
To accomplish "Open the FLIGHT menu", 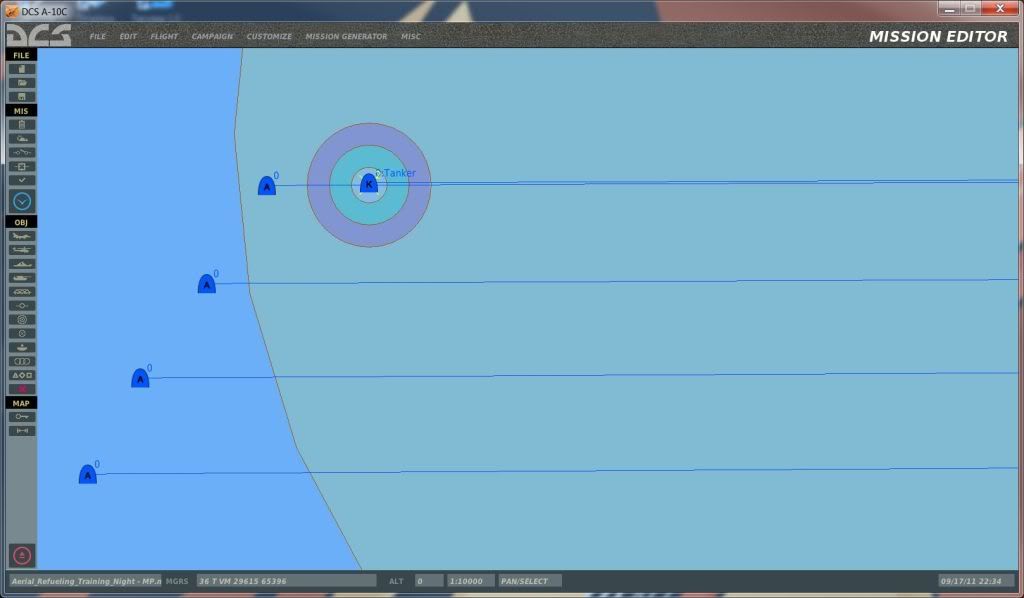I will click(x=164, y=37).
